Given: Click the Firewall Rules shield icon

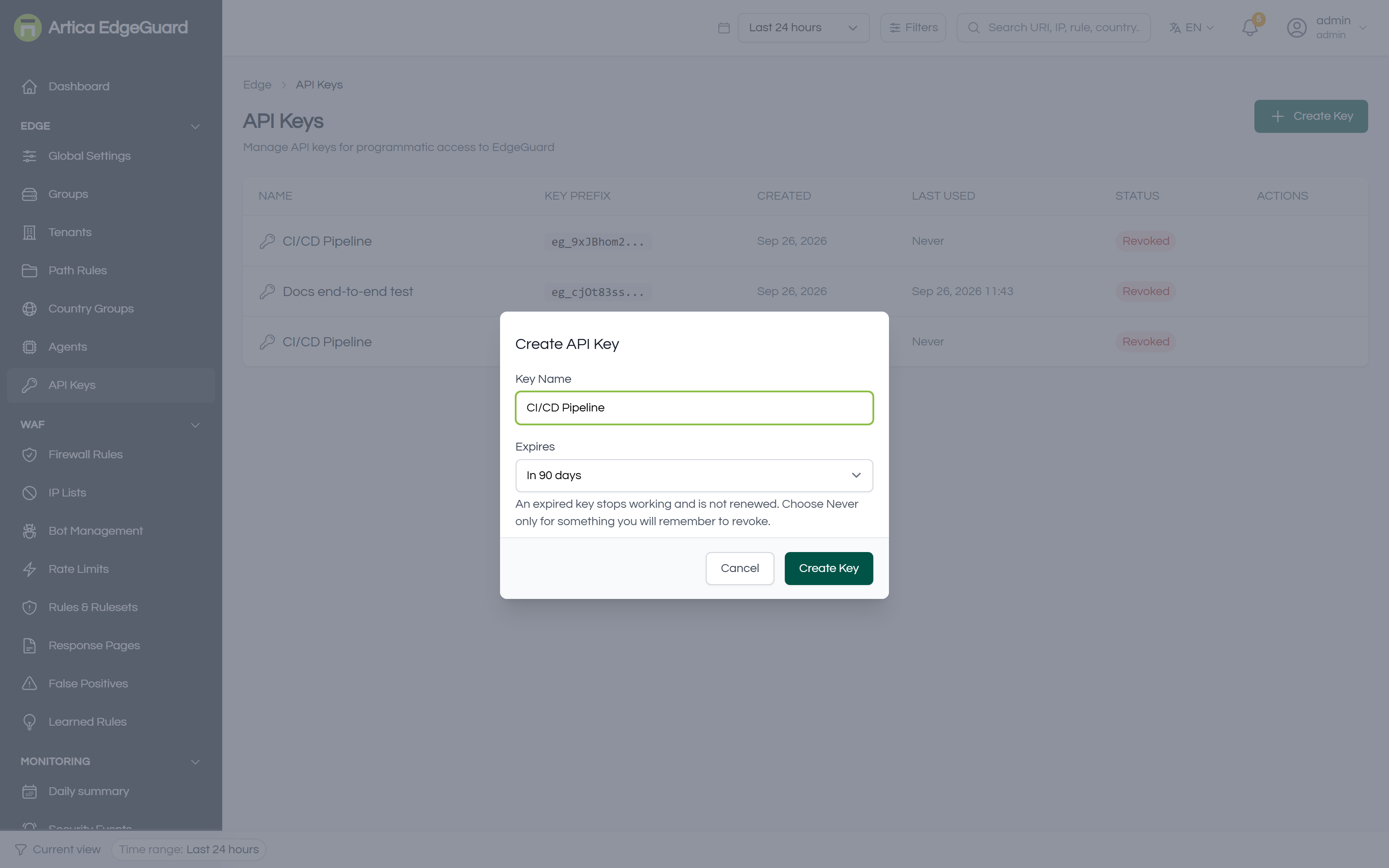Looking at the screenshot, I should coord(29,455).
